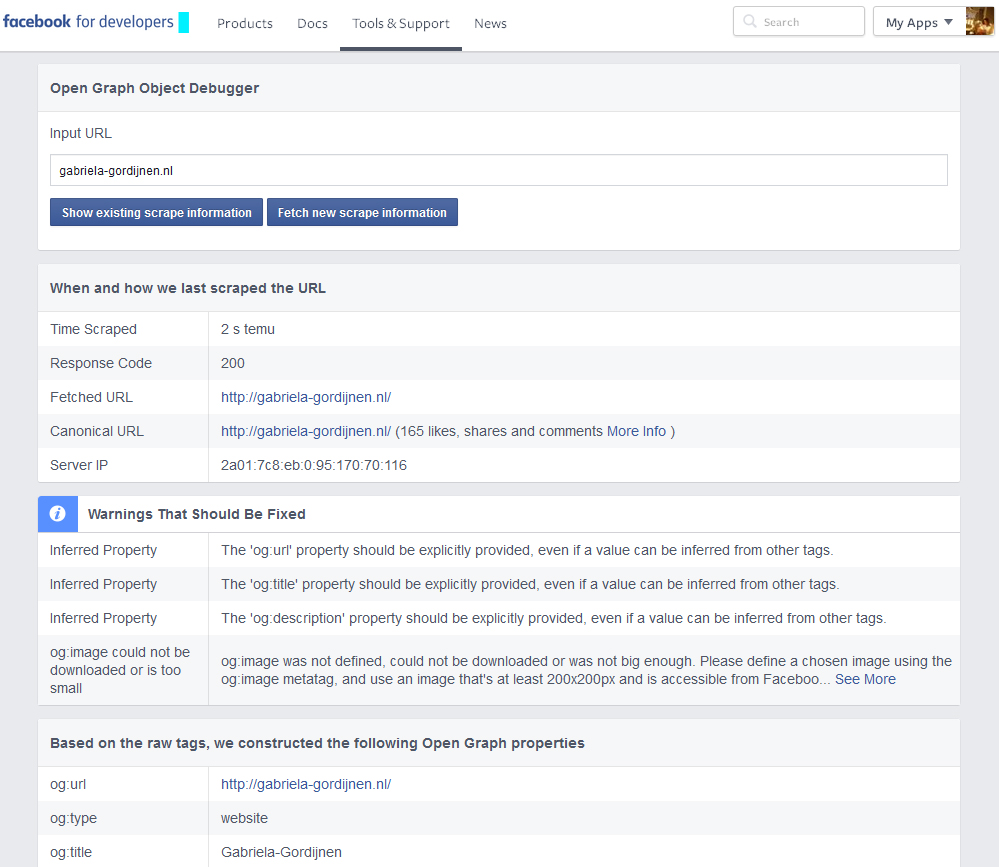Viewport: 999px width, 867px height.
Task: Click the 'og:description' property warning text
Action: pyautogui.click(x=554, y=619)
